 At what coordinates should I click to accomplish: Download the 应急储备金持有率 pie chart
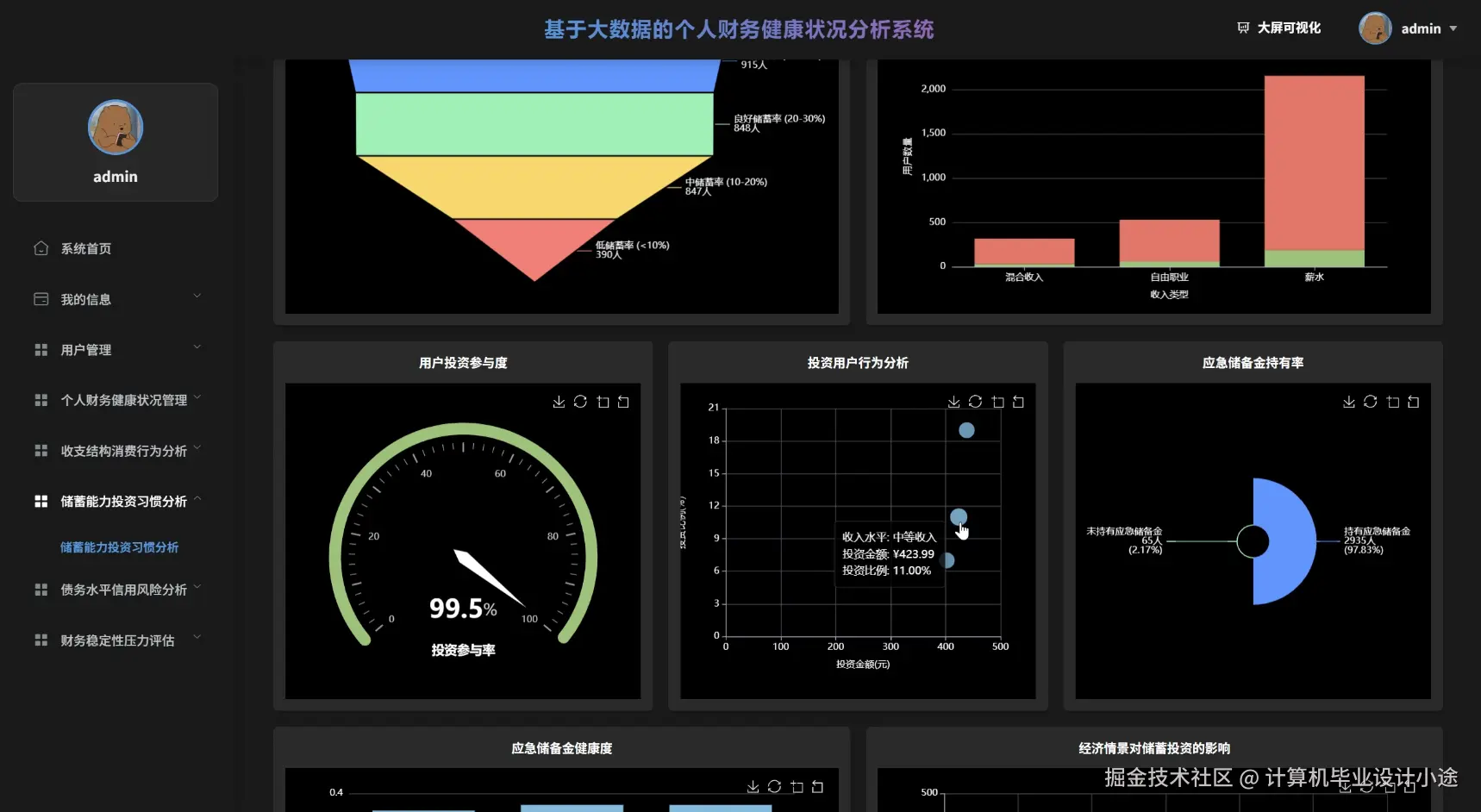(1349, 402)
